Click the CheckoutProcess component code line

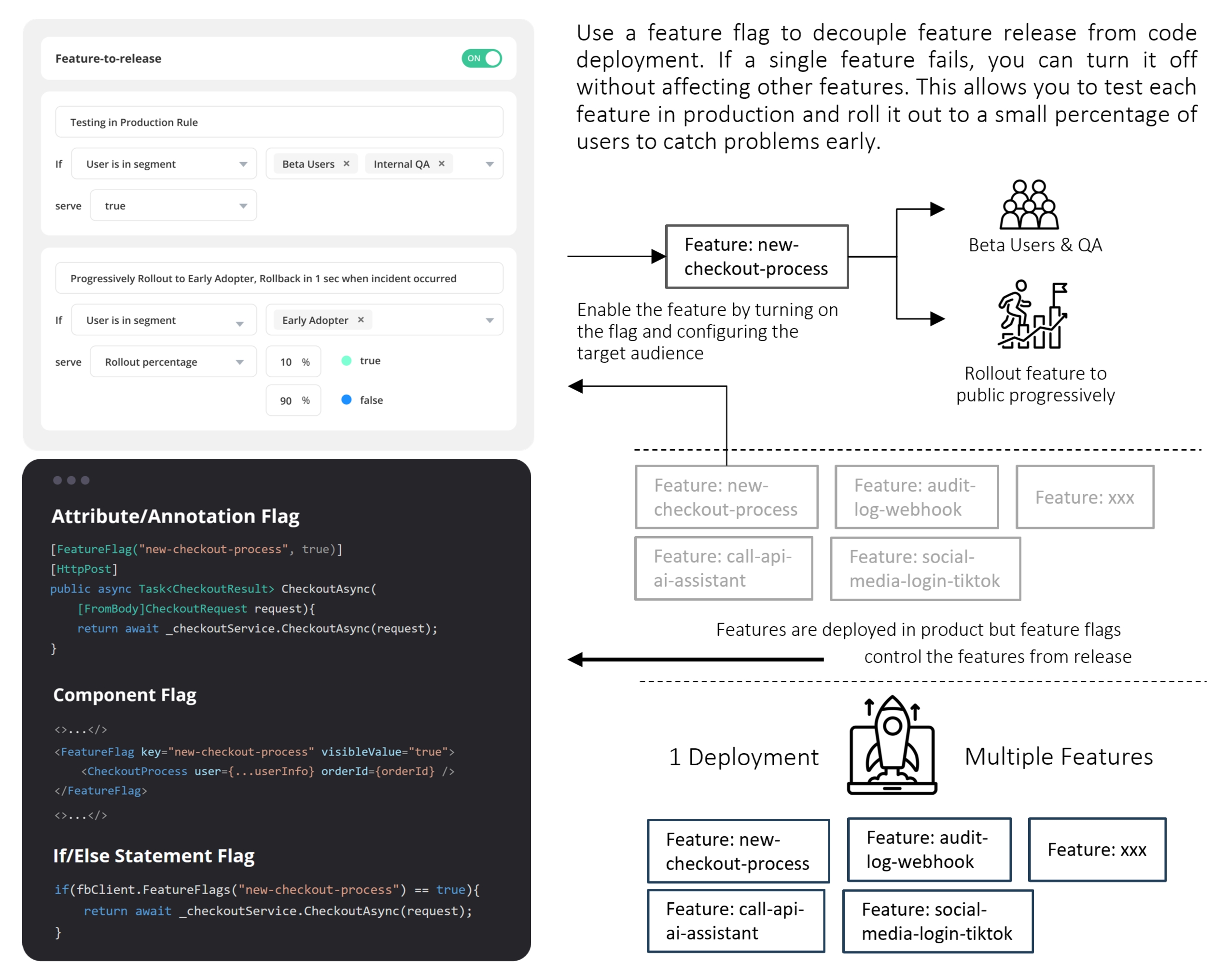pos(268,771)
